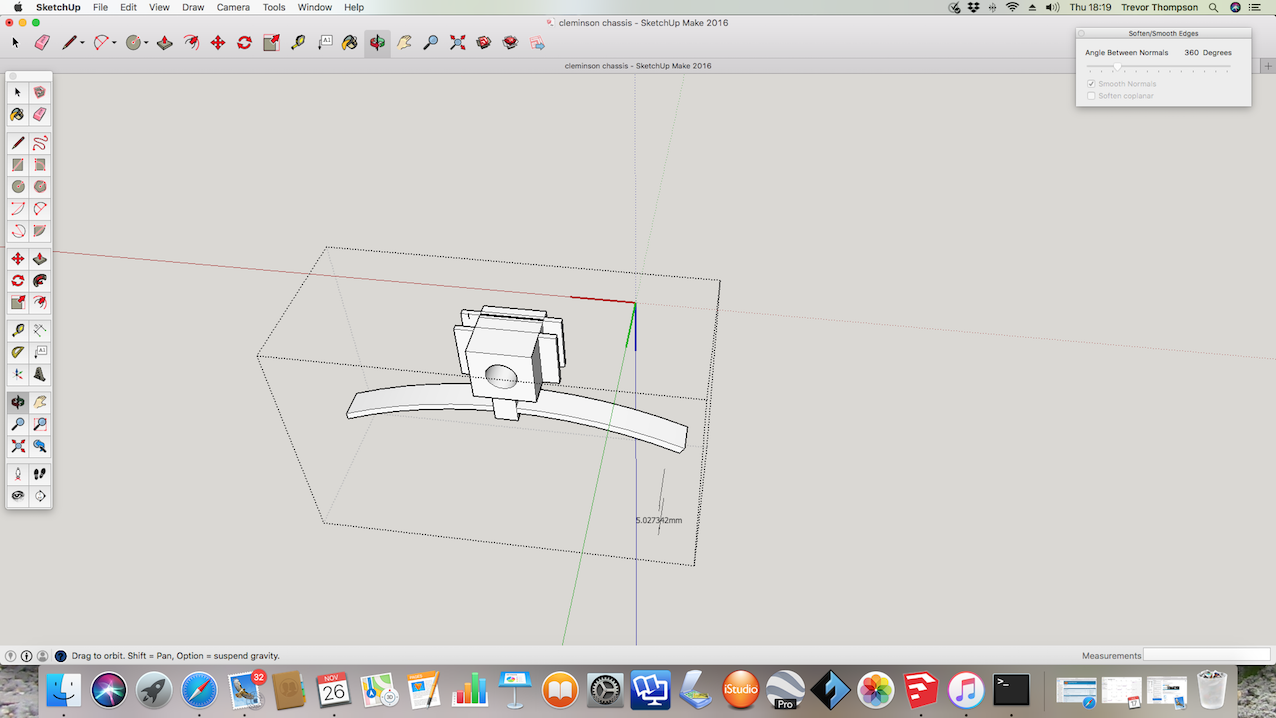Select Protractor tool in left palette
The width and height of the screenshot is (1276, 718).
(18, 352)
